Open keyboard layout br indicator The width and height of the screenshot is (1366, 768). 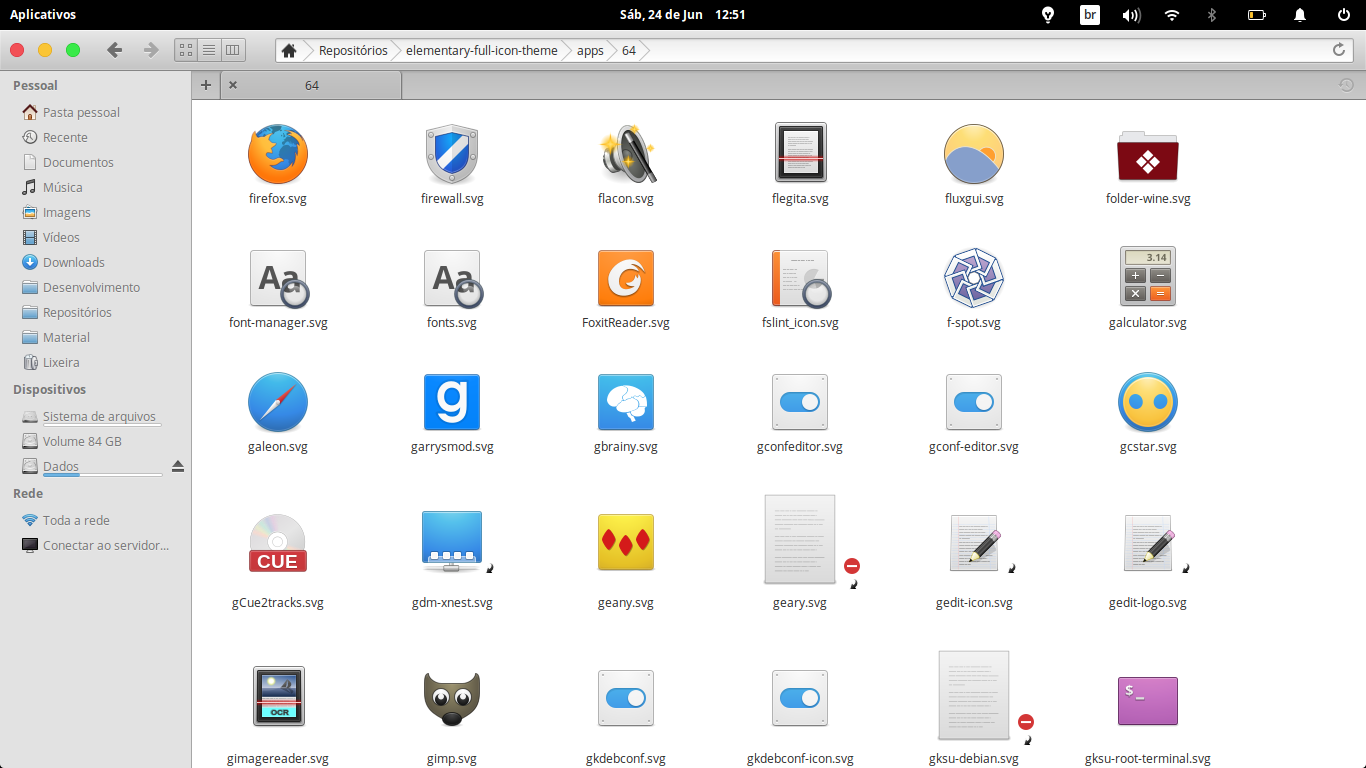pyautogui.click(x=1090, y=15)
